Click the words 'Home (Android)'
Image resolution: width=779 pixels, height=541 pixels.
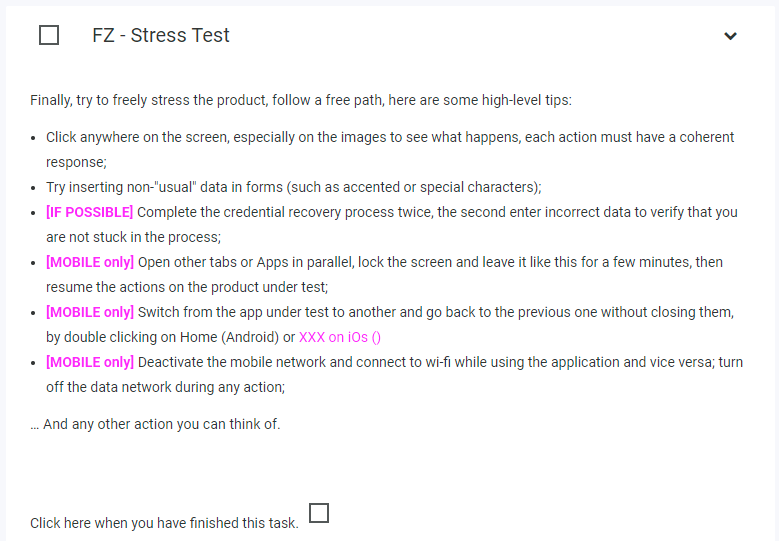tap(229, 337)
